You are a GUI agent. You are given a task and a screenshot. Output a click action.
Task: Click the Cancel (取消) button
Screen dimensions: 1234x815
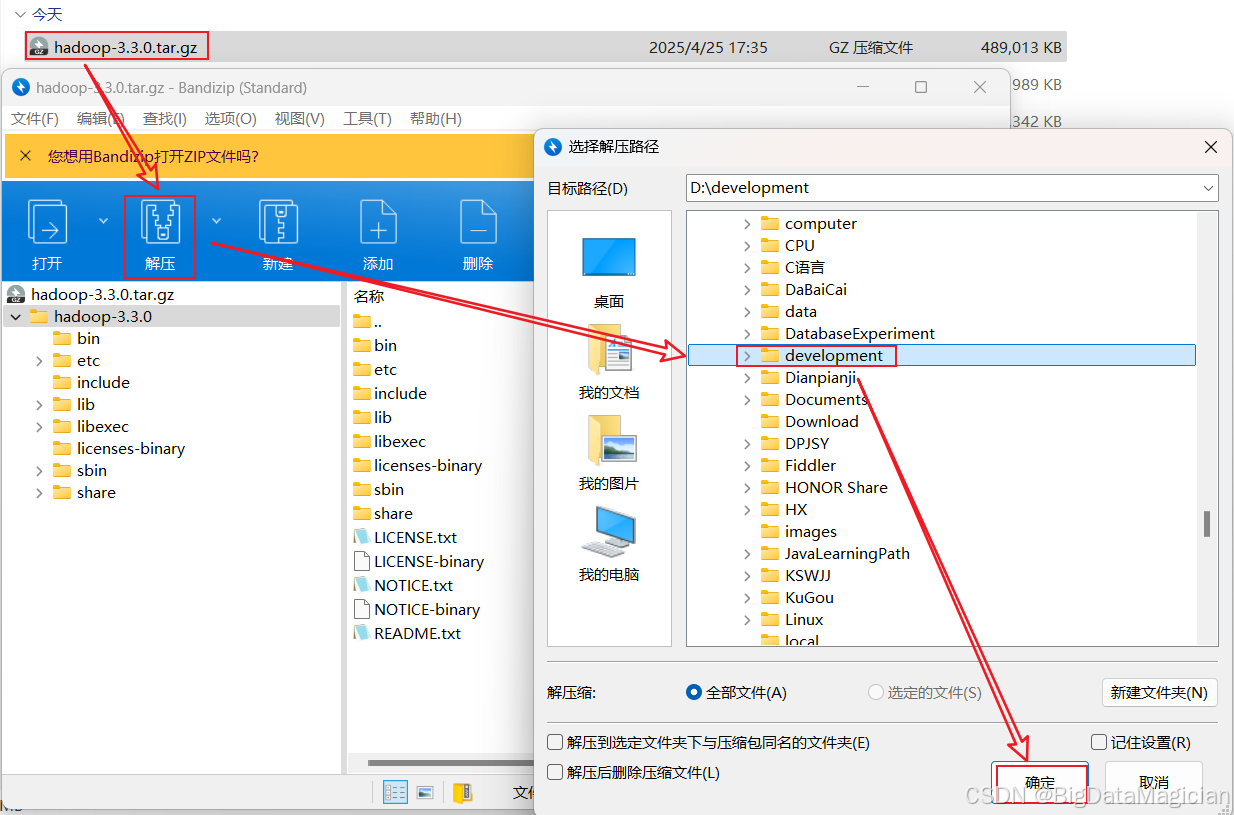1154,782
